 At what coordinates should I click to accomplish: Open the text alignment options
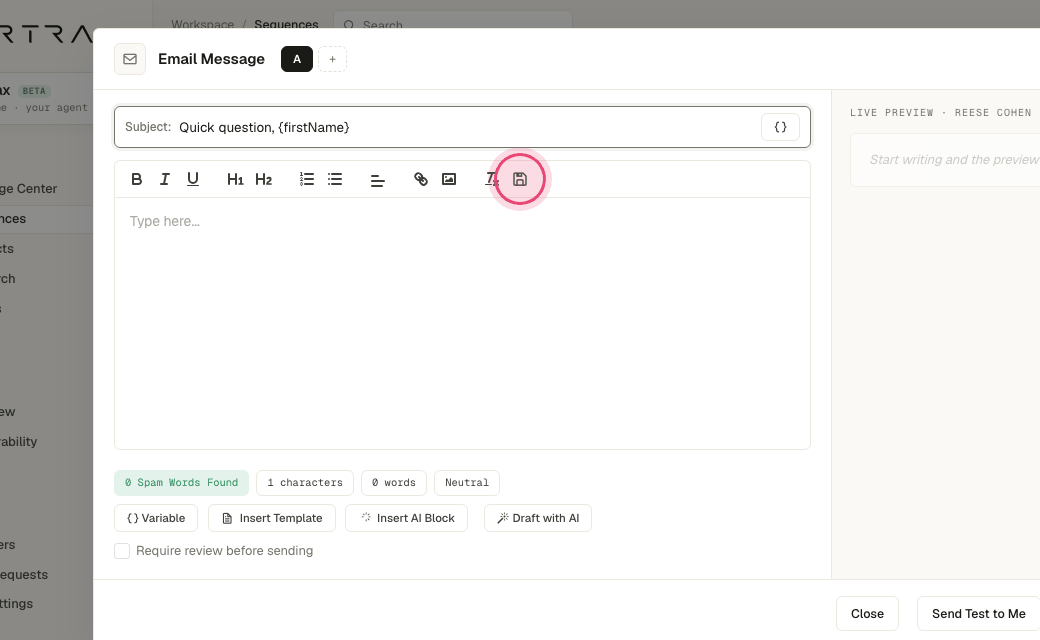pyautogui.click(x=377, y=179)
